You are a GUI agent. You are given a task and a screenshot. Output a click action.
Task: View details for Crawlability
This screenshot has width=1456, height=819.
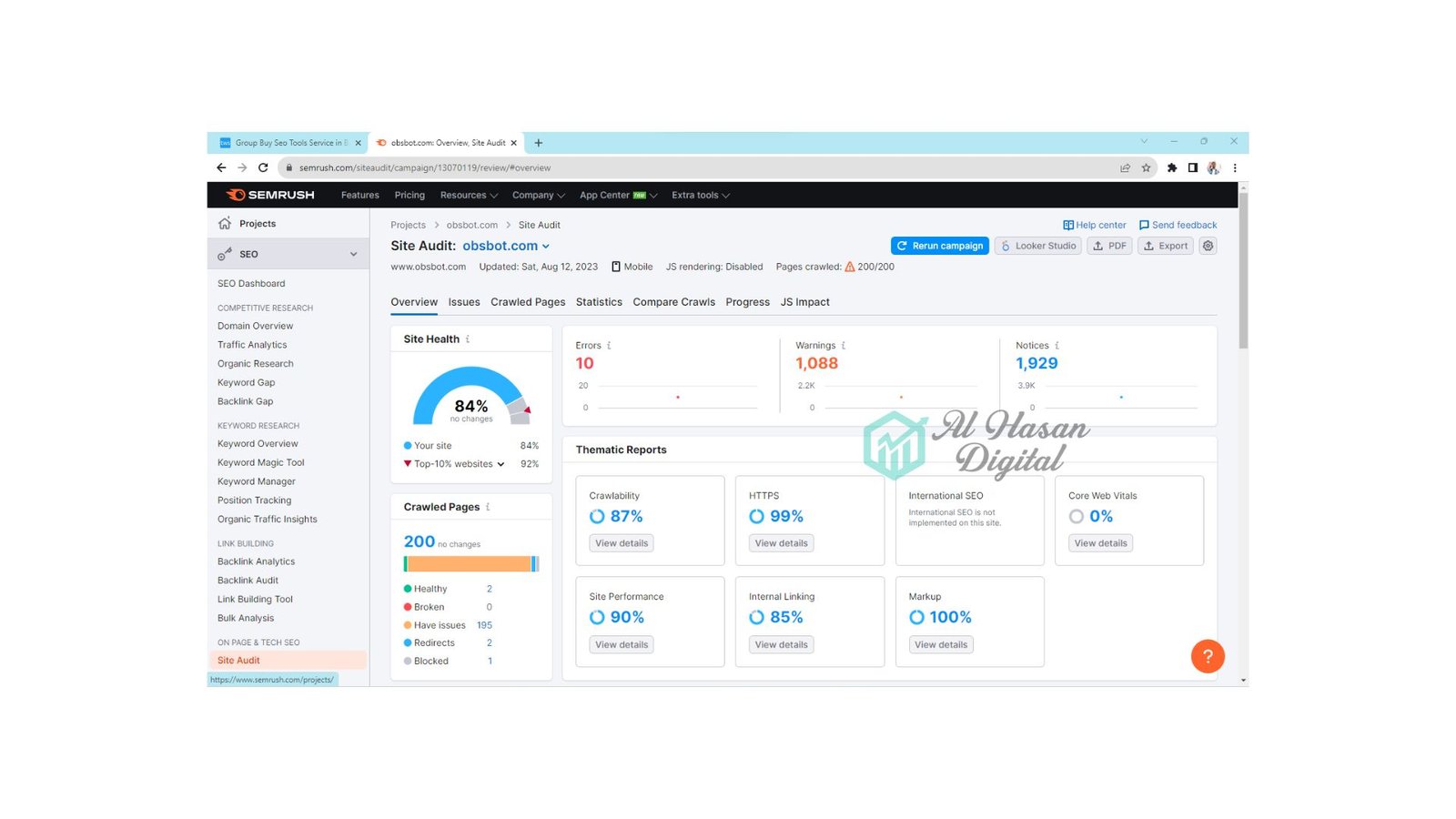pyautogui.click(x=622, y=543)
